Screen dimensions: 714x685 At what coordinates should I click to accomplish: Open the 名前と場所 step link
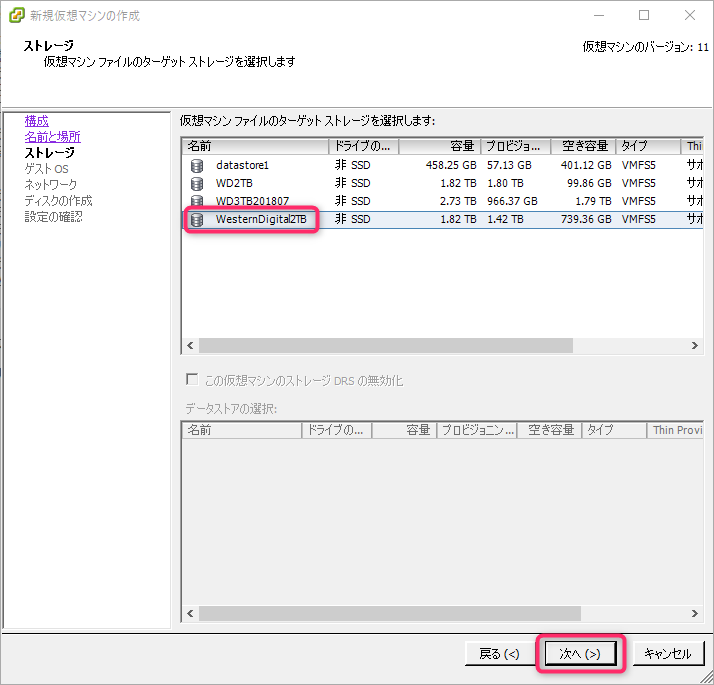click(x=52, y=137)
